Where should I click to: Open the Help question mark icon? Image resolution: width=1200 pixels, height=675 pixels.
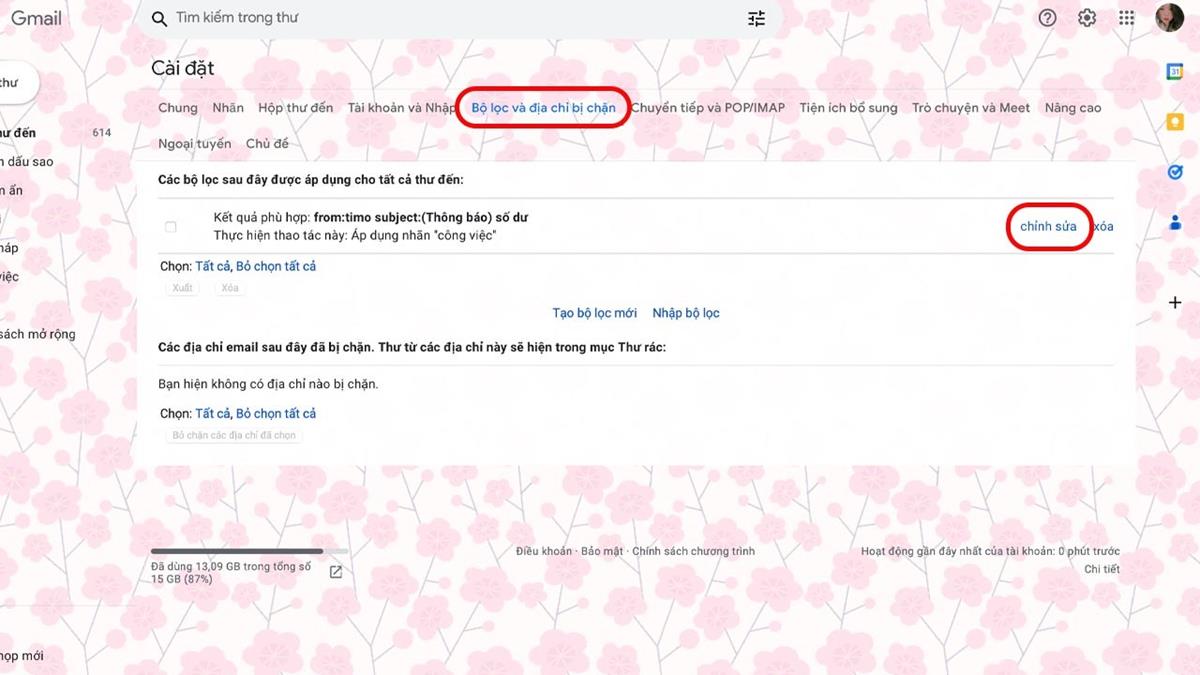click(1047, 18)
